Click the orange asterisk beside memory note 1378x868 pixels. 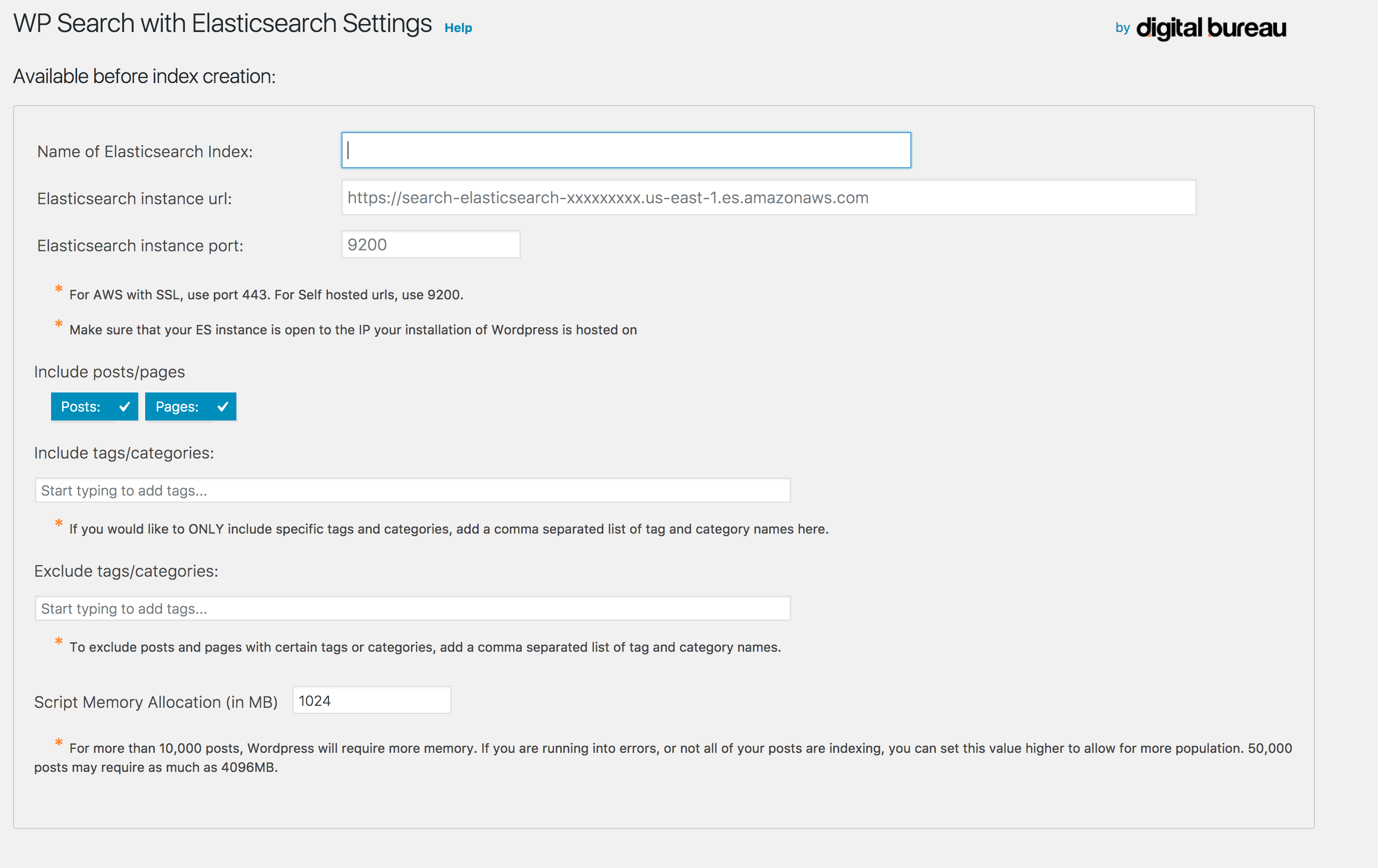pyautogui.click(x=59, y=743)
